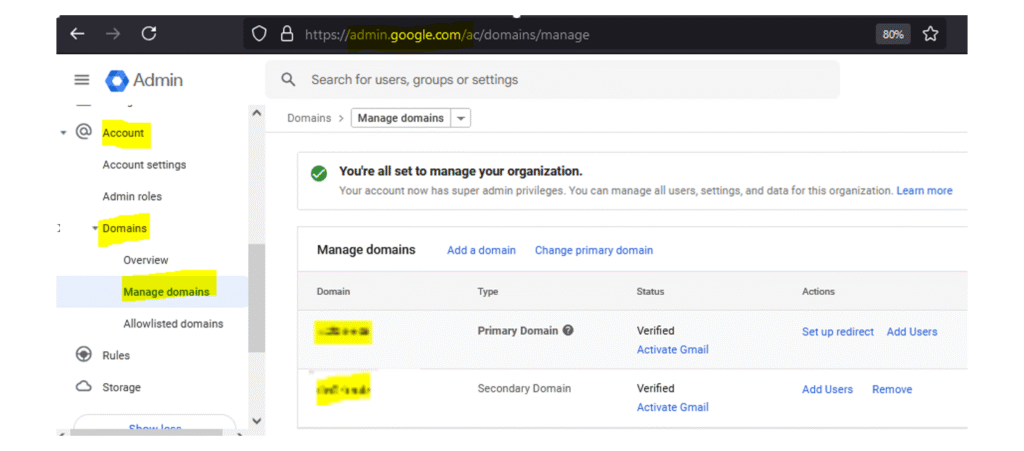Click the browser back arrow
This screenshot has height=451, width=1024.
[77, 34]
